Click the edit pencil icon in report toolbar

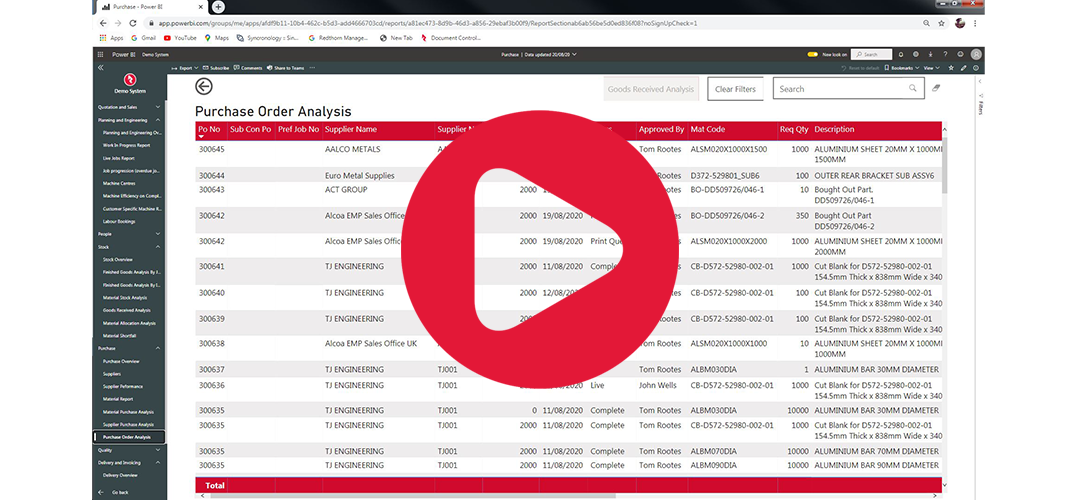pyautogui.click(x=964, y=68)
